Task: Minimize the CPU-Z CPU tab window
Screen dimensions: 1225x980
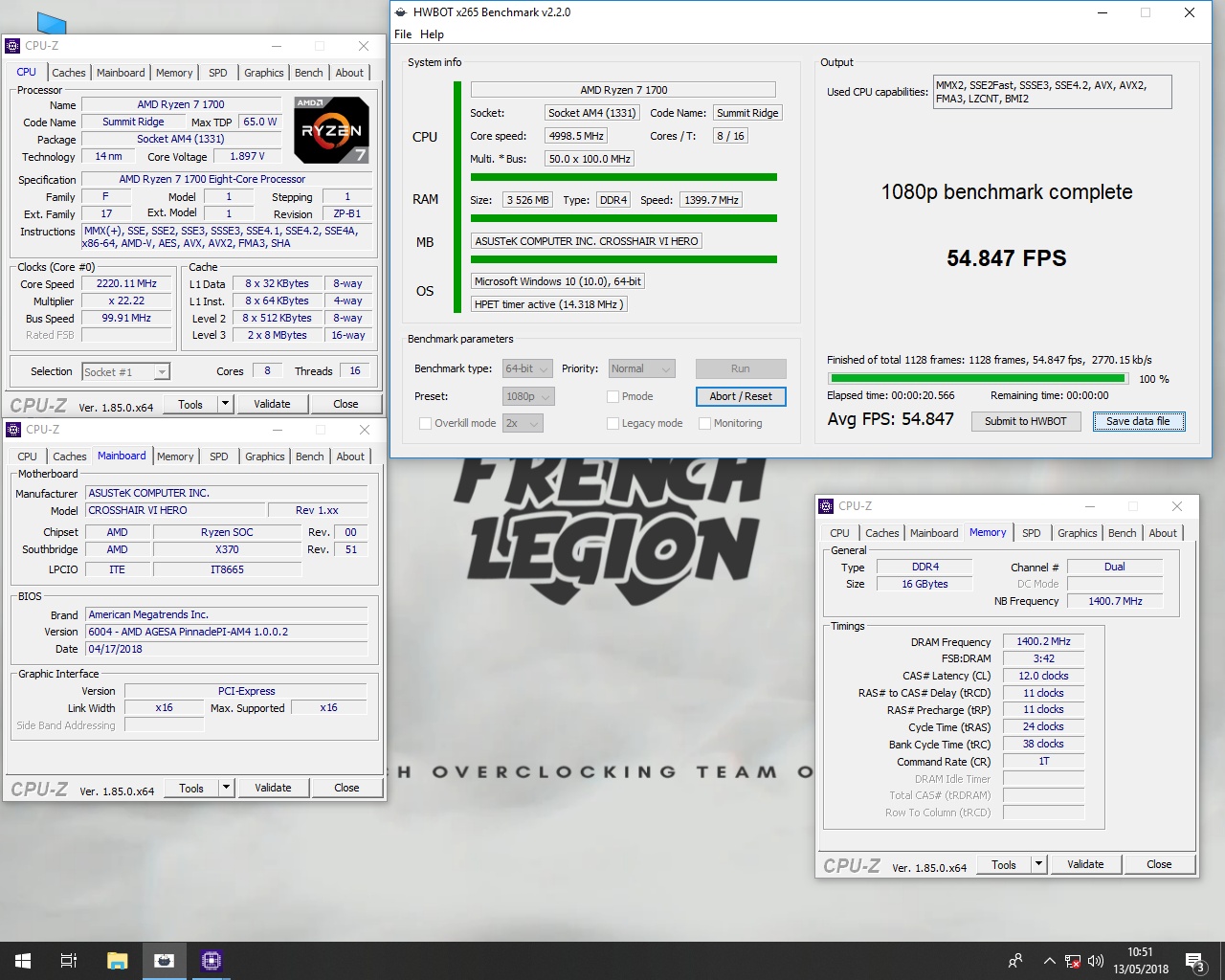Action: pyautogui.click(x=277, y=45)
